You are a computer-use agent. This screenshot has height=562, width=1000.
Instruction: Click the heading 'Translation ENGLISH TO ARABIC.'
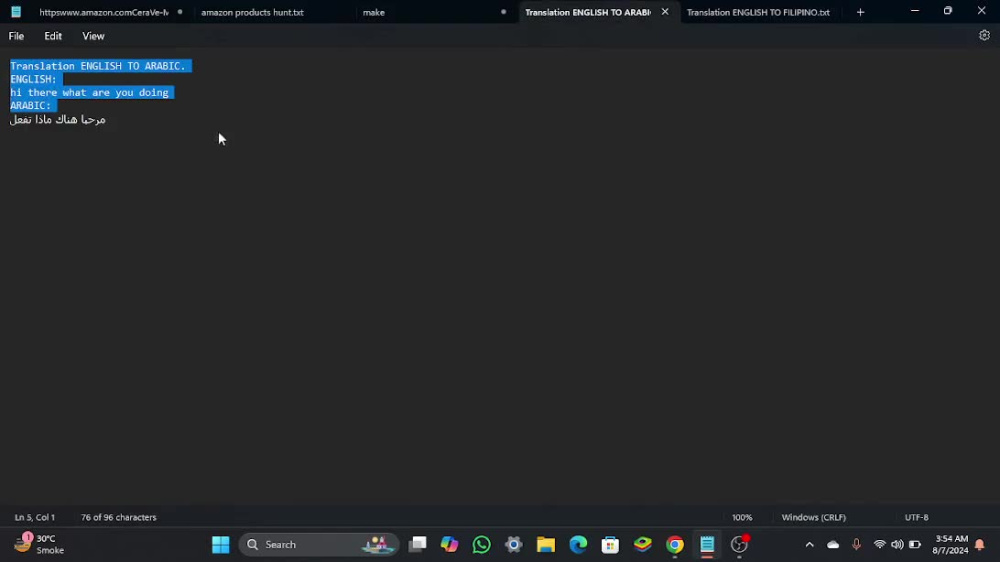pos(98,66)
